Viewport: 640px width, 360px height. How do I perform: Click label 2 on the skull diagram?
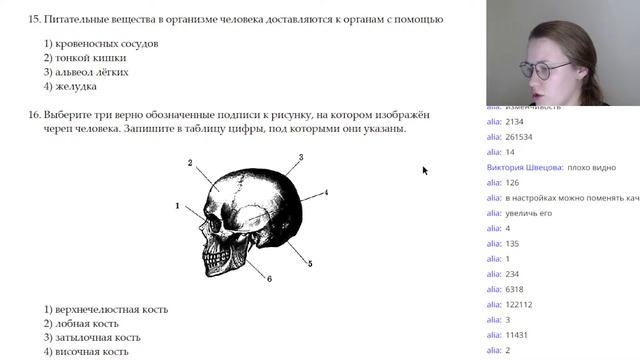coord(190,162)
